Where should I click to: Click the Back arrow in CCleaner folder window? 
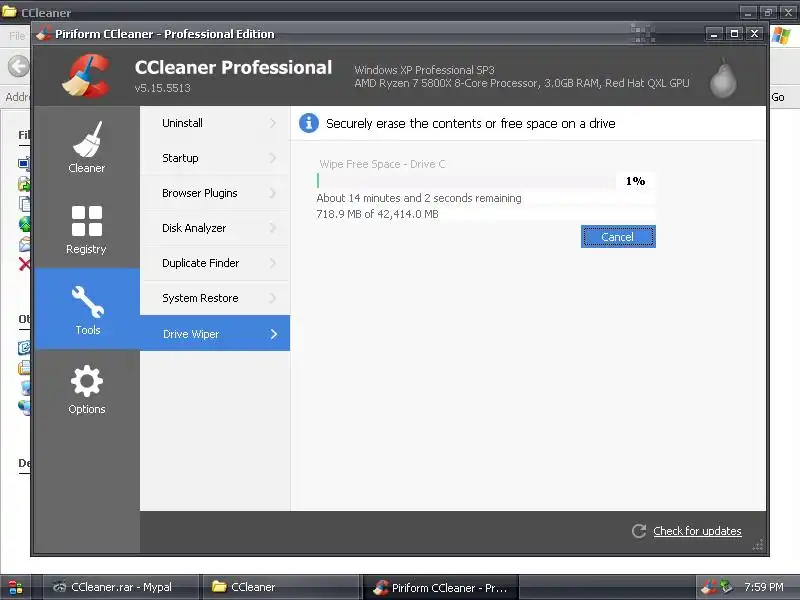point(18,66)
